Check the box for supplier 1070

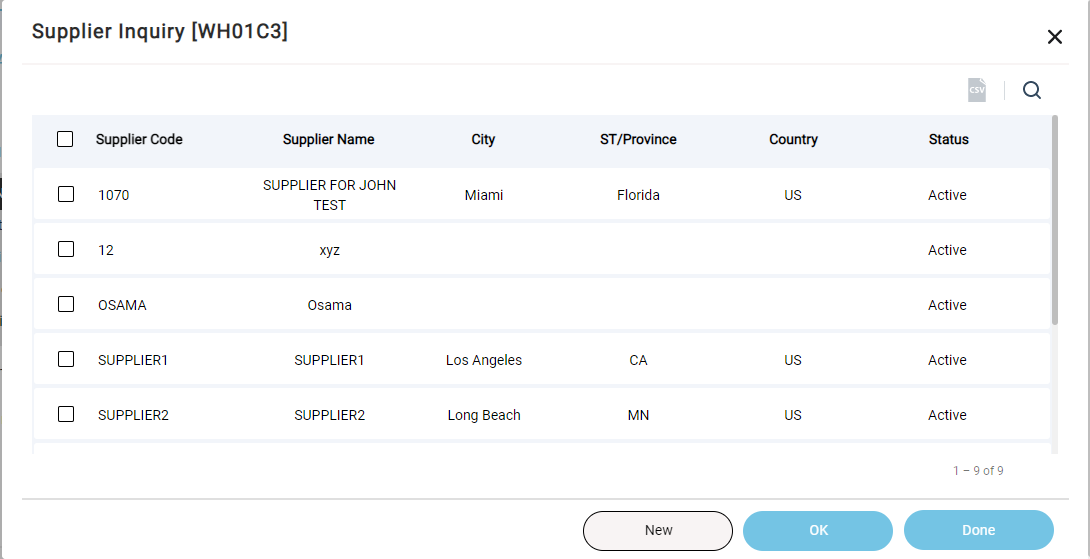click(x=66, y=194)
